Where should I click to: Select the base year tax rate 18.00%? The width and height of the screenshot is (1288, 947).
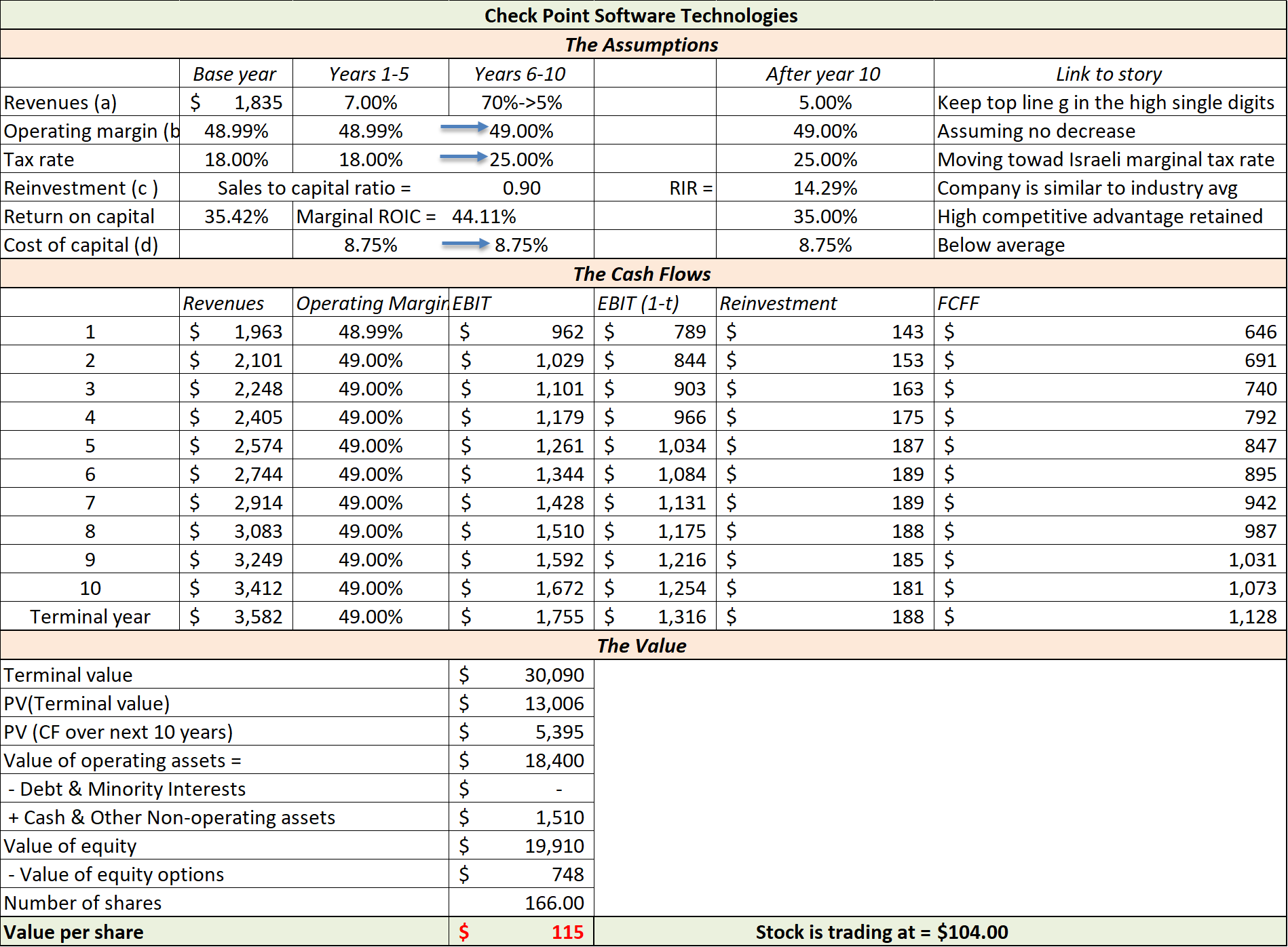click(236, 159)
